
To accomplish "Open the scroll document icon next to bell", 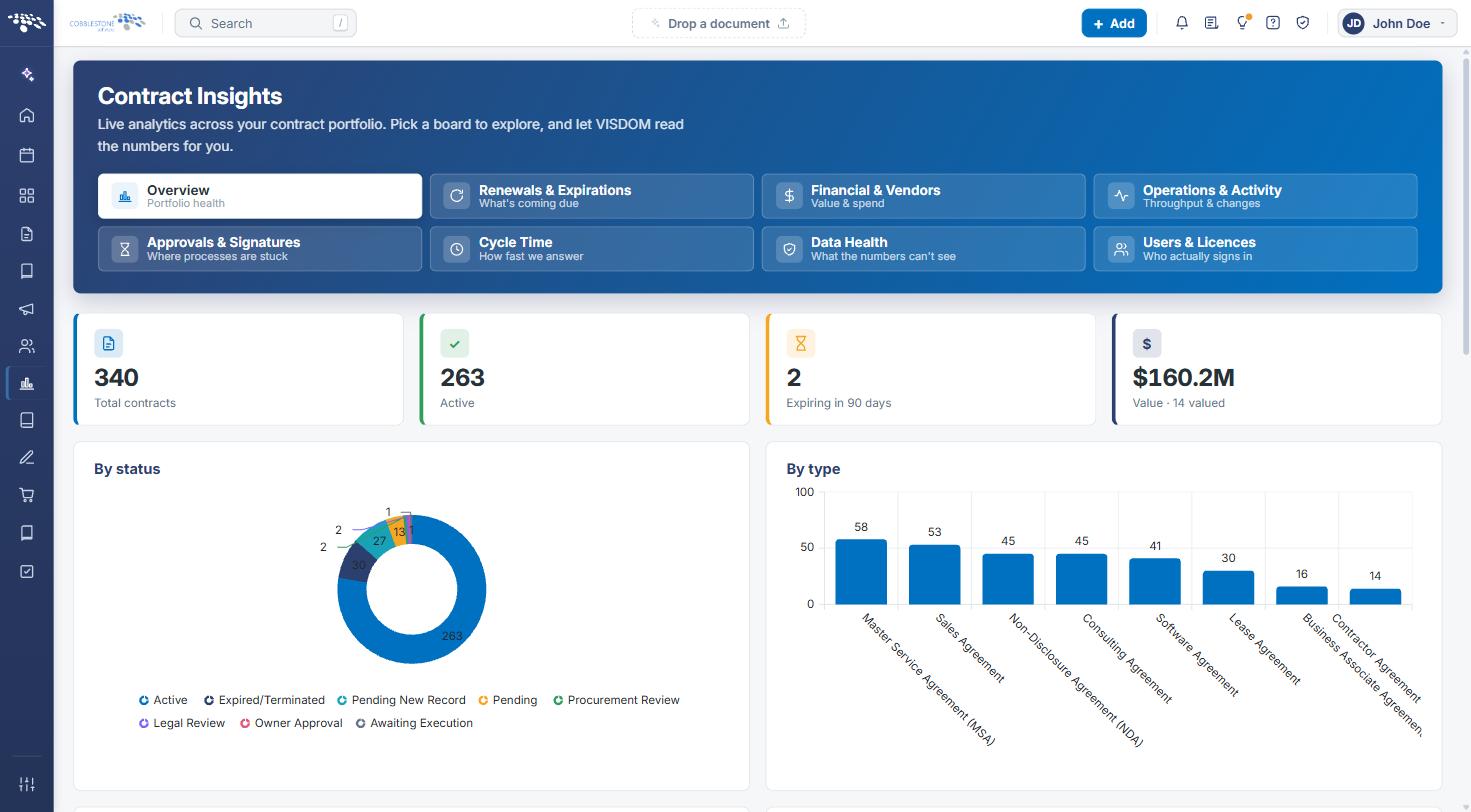I will coord(1211,23).
